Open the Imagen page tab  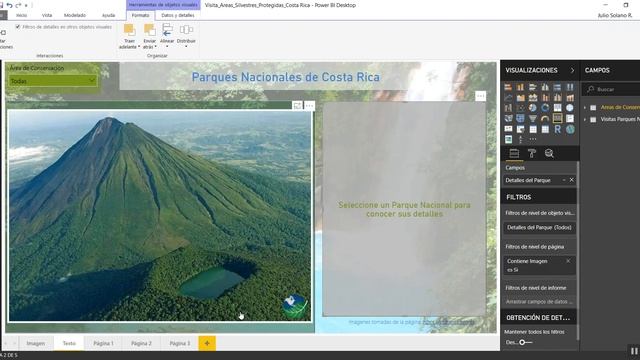coord(36,343)
